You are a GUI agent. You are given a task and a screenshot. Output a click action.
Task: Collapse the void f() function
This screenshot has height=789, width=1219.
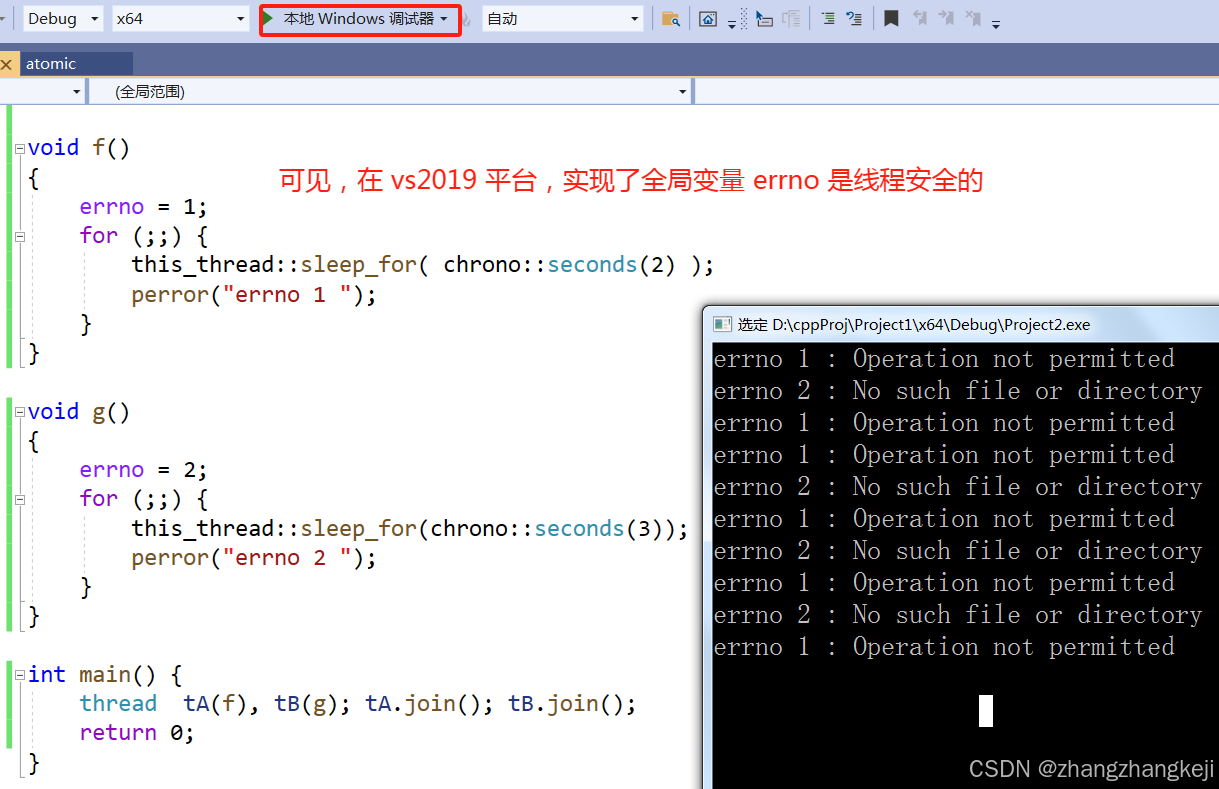(x=19, y=148)
